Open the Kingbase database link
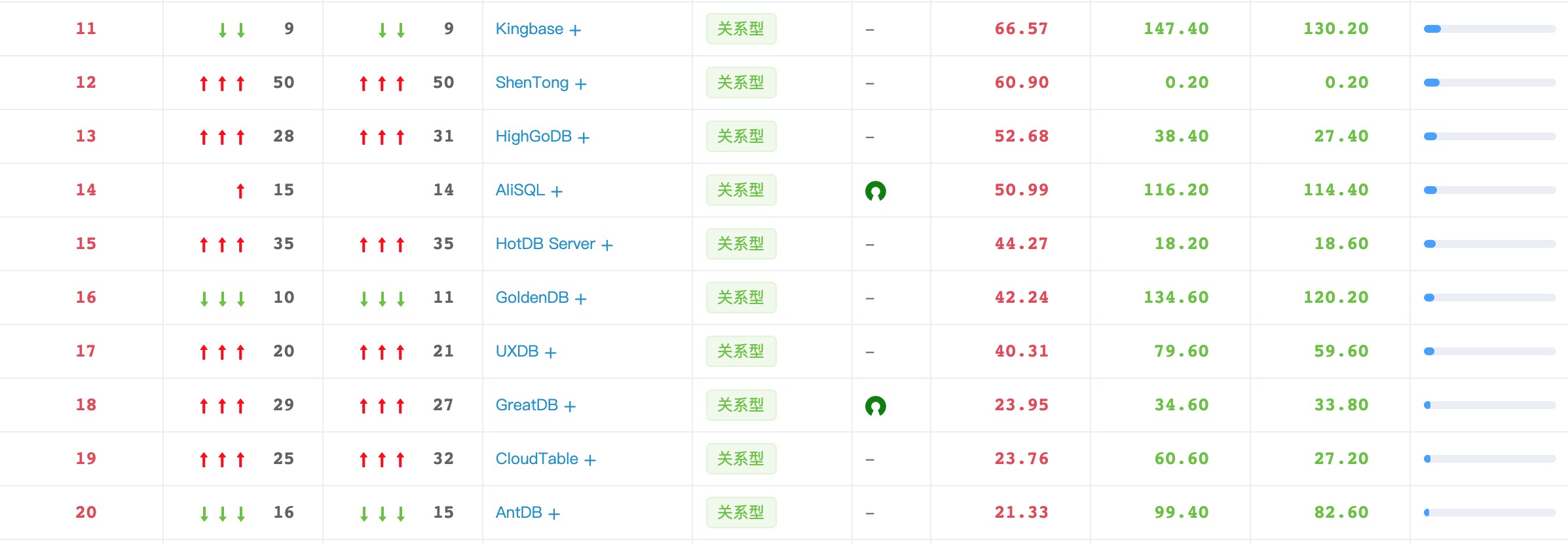Viewport: 1568px width, 544px height. 529,29
